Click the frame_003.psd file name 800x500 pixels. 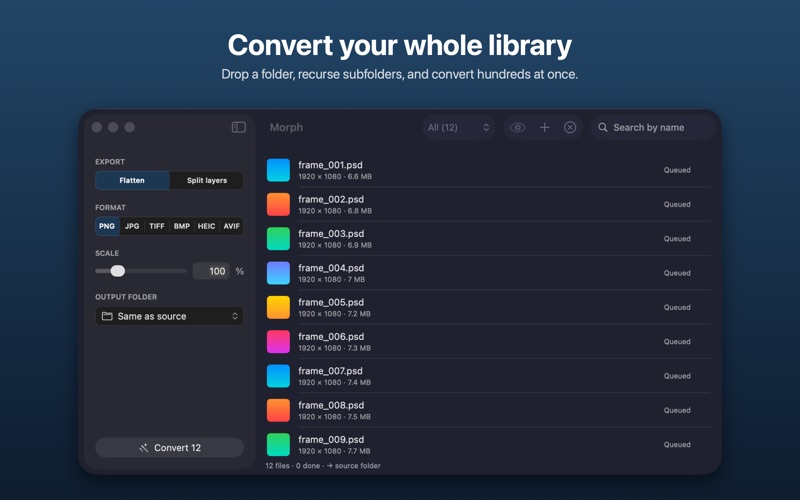point(331,233)
